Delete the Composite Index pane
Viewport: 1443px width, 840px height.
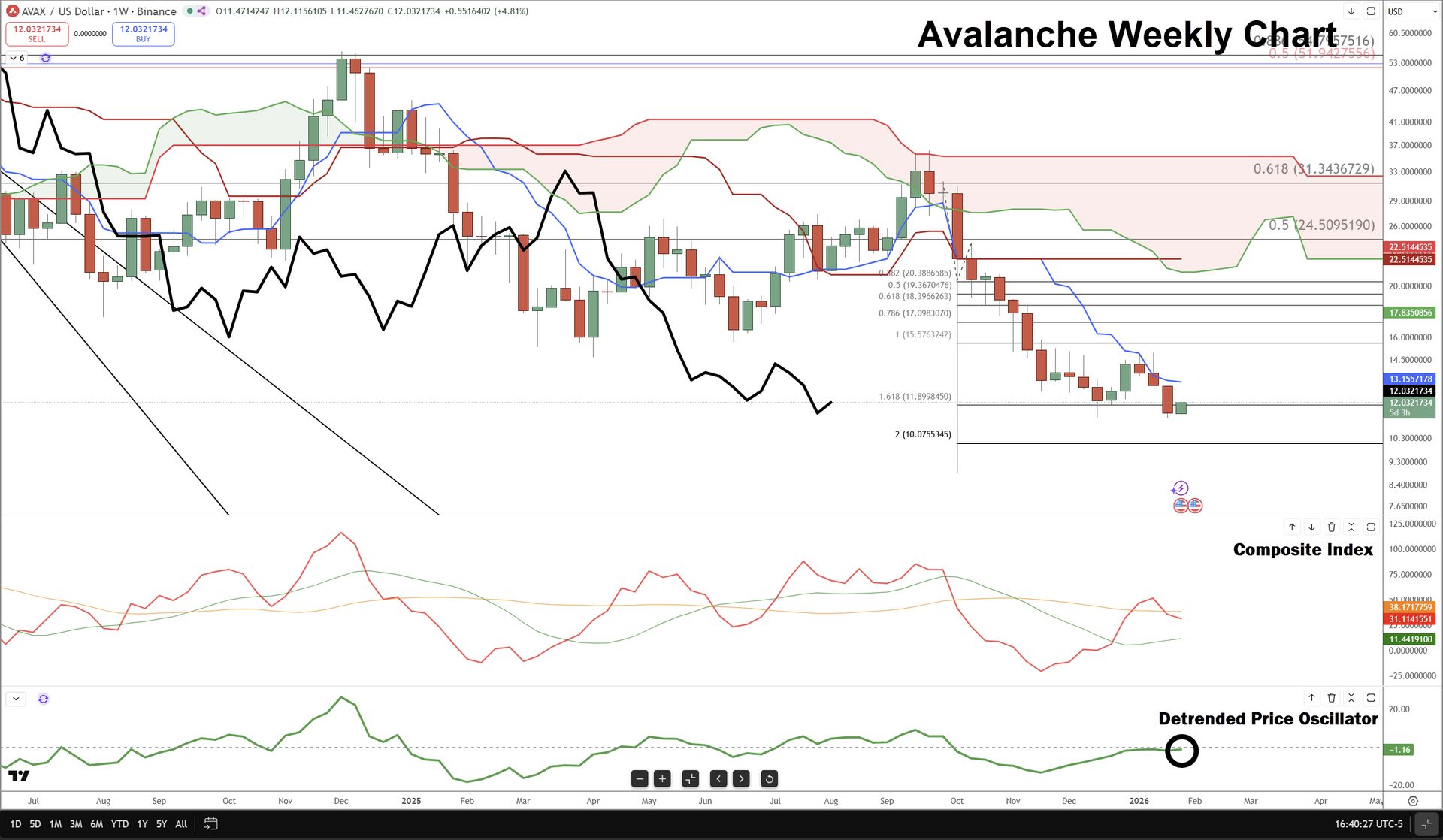tap(1331, 527)
